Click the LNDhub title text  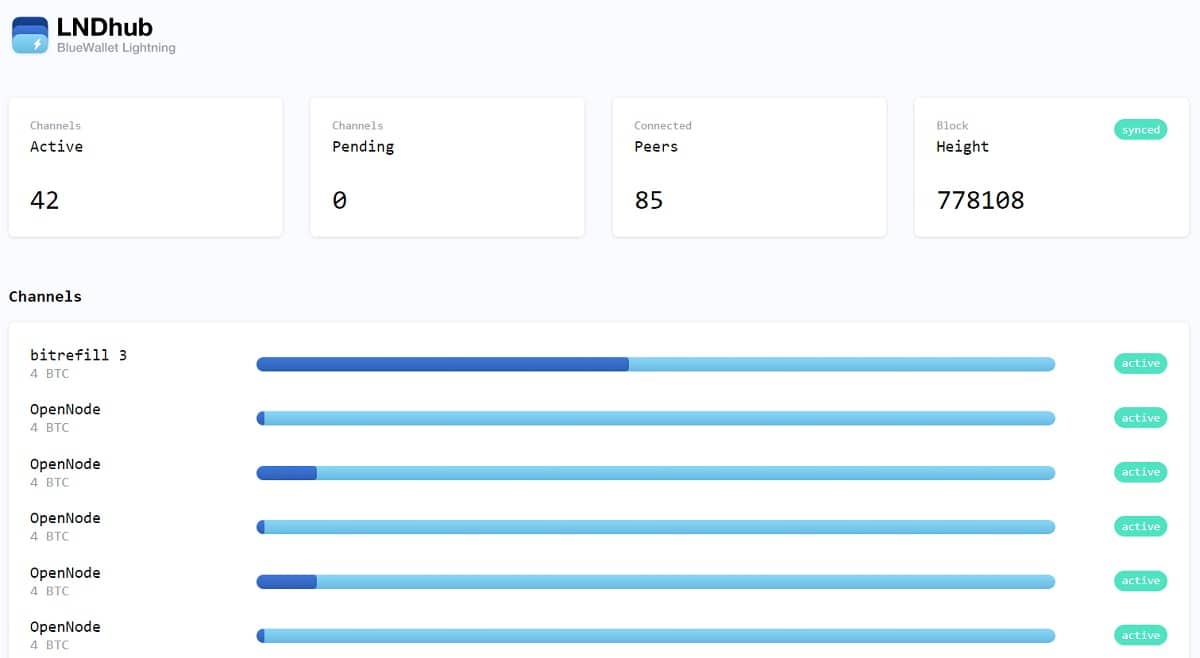click(x=105, y=27)
